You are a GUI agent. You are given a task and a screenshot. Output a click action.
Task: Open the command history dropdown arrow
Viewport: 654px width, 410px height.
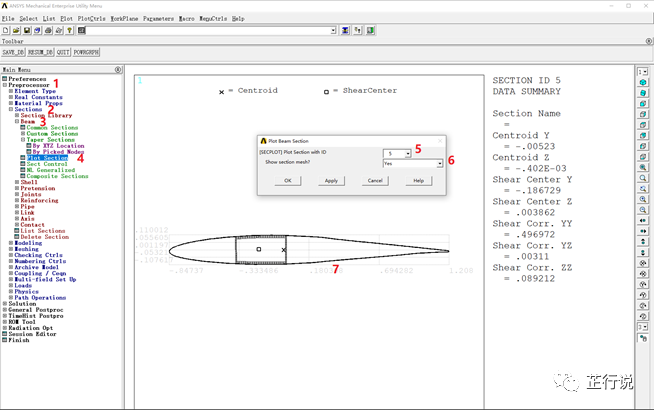tap(333, 30)
